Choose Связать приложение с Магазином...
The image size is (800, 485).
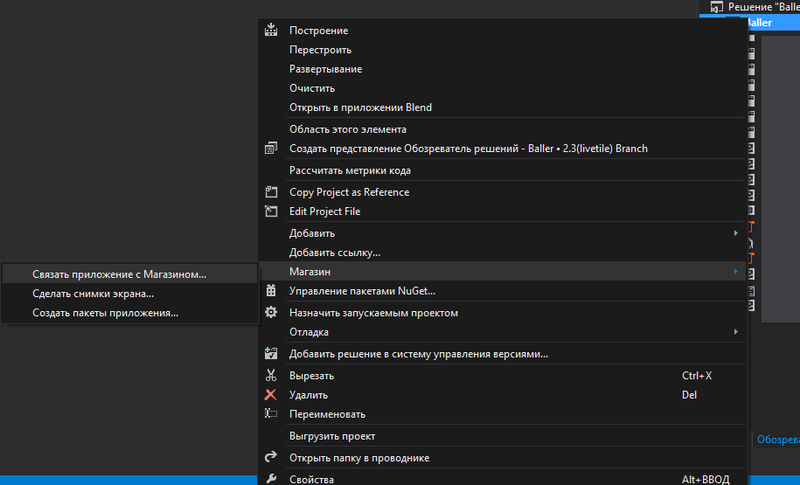(130, 274)
